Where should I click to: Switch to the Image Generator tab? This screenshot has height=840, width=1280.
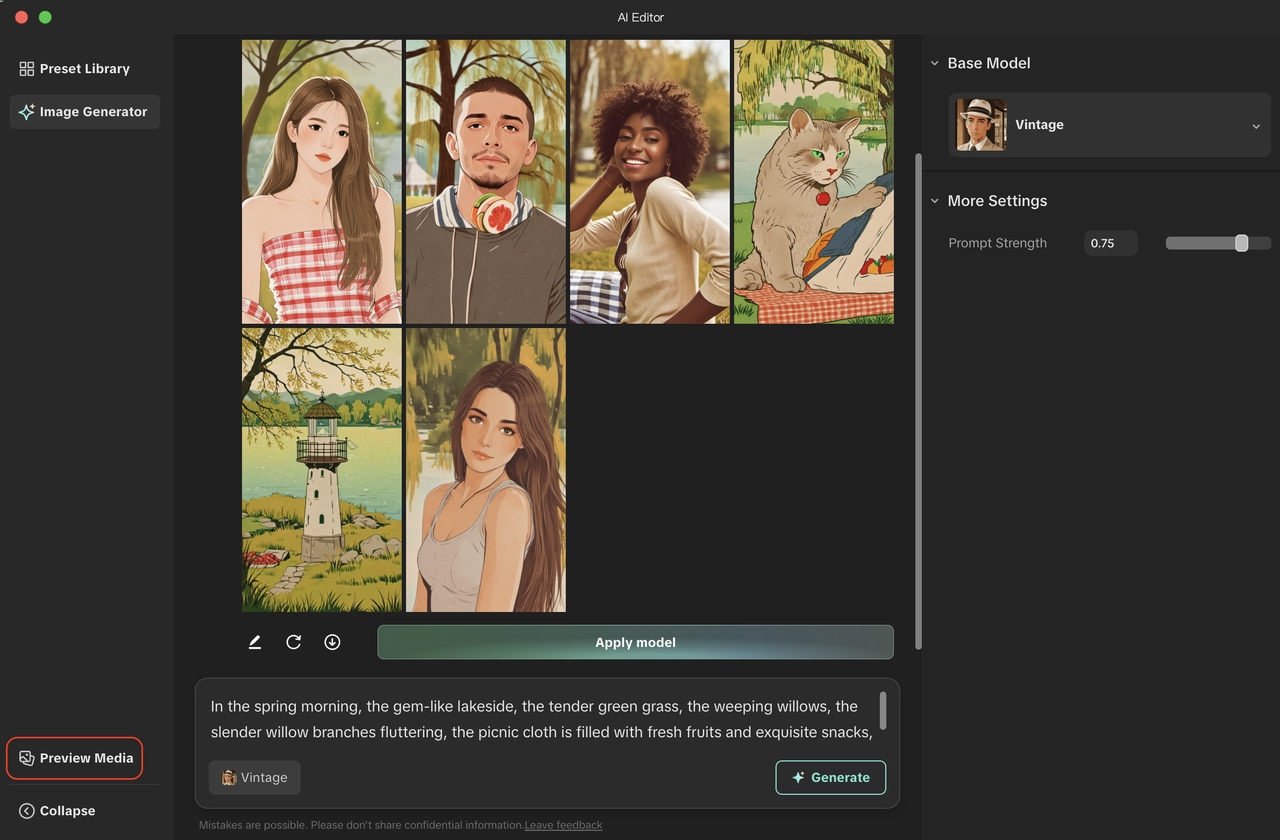tap(84, 112)
